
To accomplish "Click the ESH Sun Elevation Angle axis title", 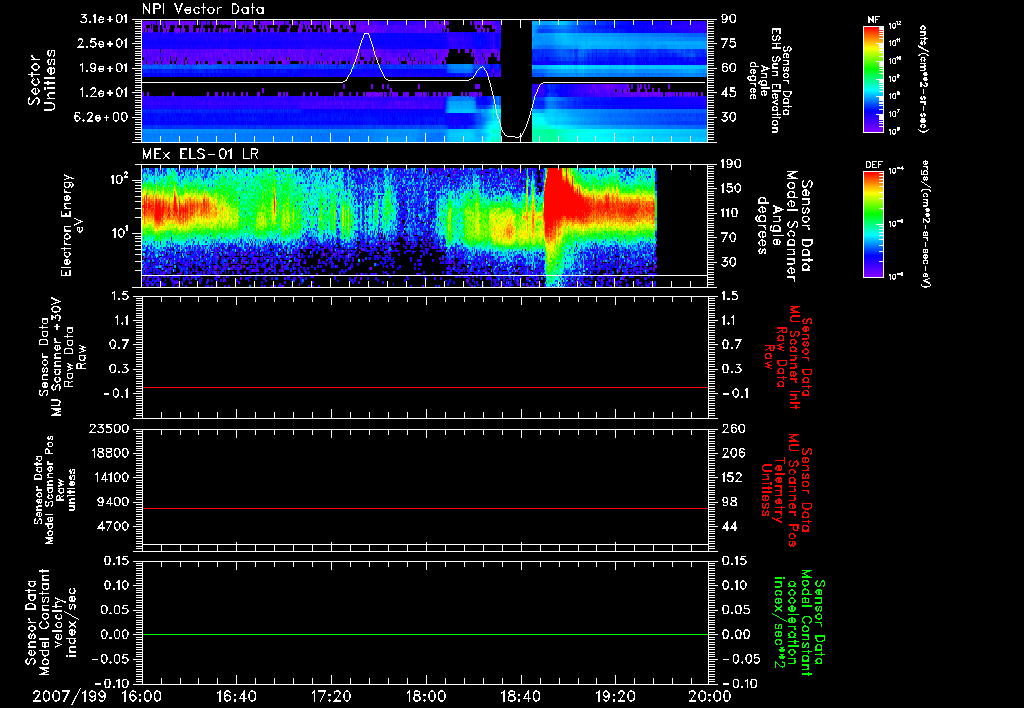I will [x=770, y=80].
